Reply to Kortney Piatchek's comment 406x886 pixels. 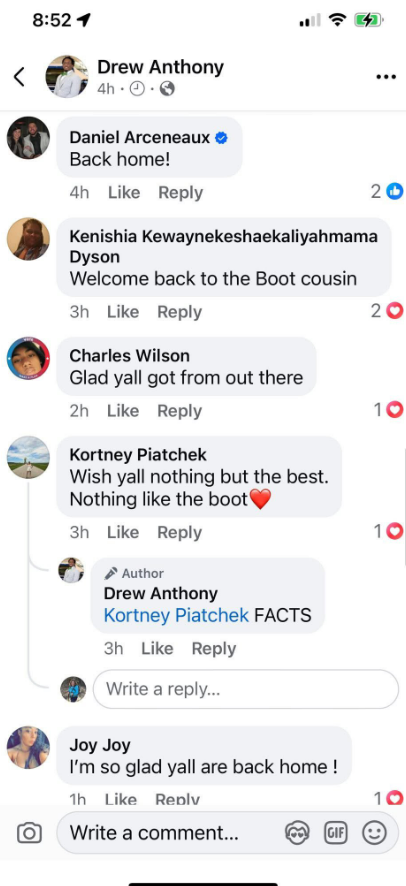[x=180, y=532]
